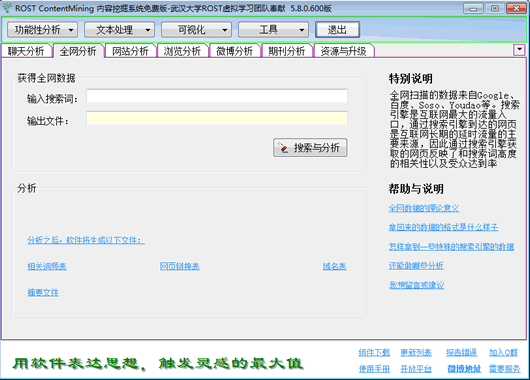Focus the 输出文件 path field

point(217,118)
